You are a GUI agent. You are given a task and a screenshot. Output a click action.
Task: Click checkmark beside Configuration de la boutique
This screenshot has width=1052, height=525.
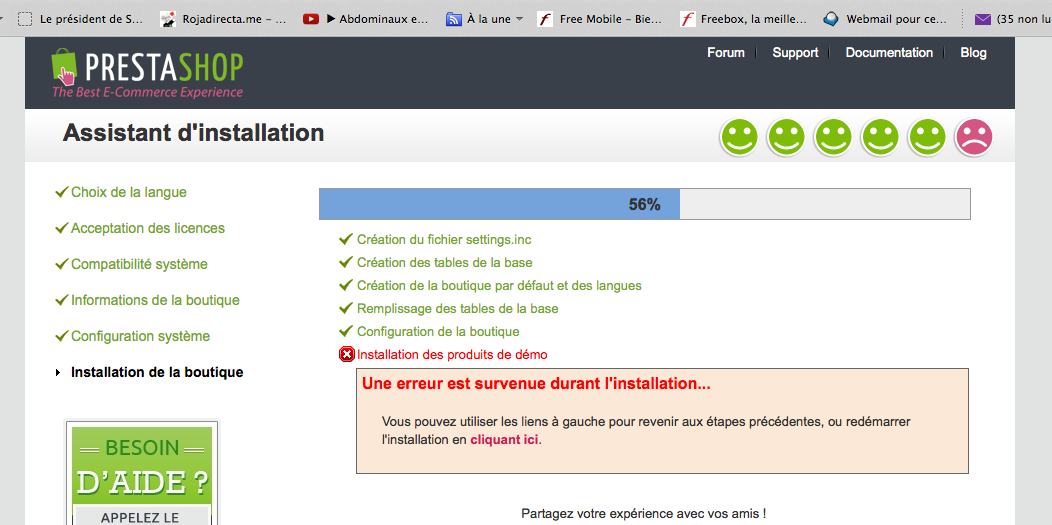[346, 331]
